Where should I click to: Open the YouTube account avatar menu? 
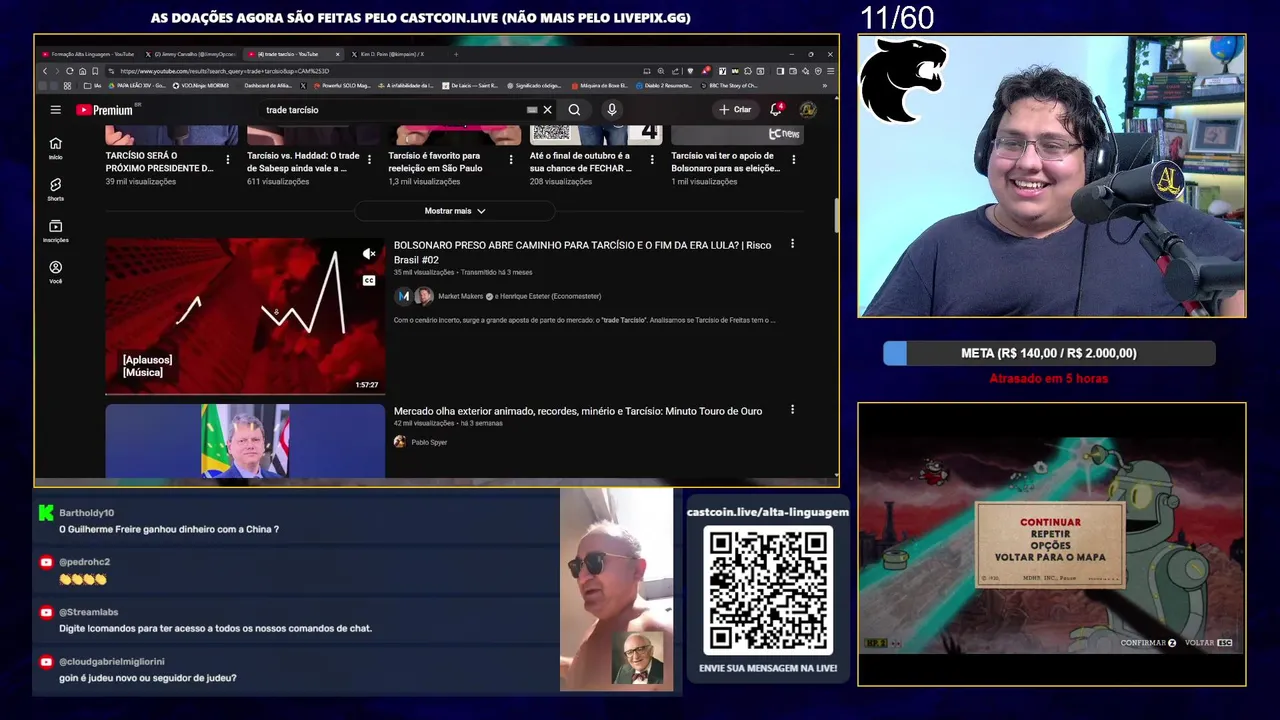point(808,110)
